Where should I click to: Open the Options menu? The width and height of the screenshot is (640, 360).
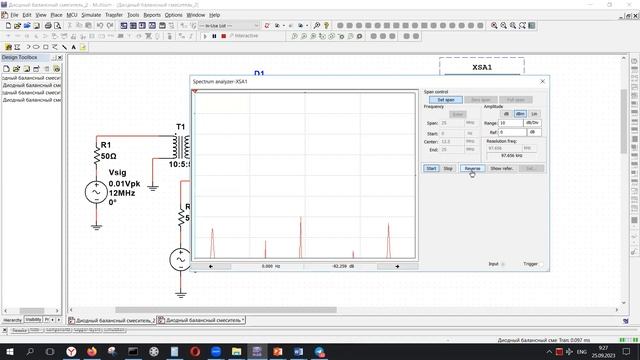173,15
